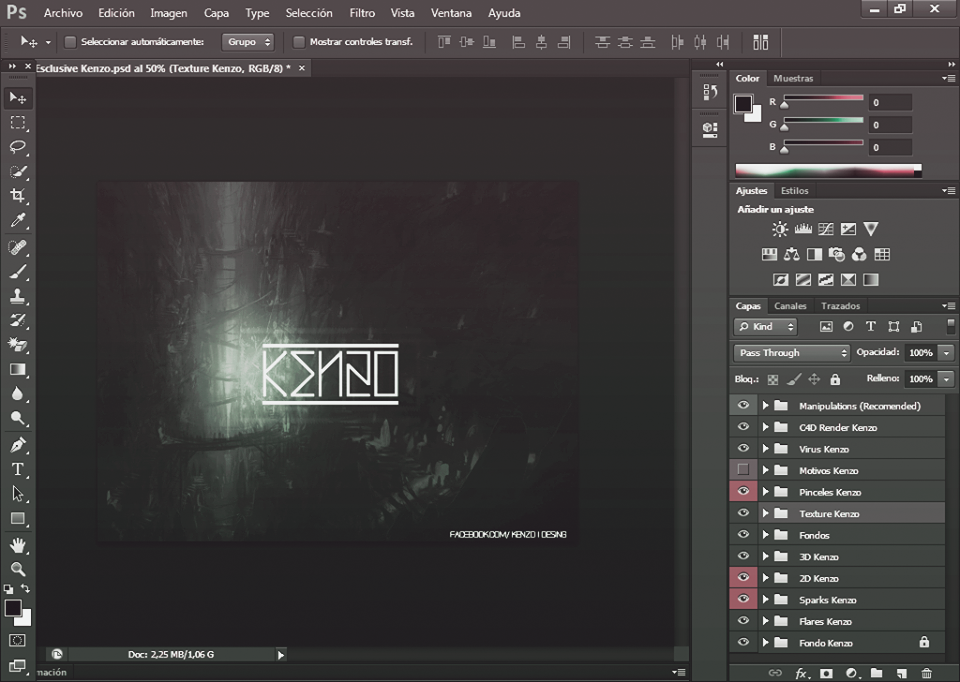Select the Hand tool
The width and height of the screenshot is (960, 682).
pos(18,545)
